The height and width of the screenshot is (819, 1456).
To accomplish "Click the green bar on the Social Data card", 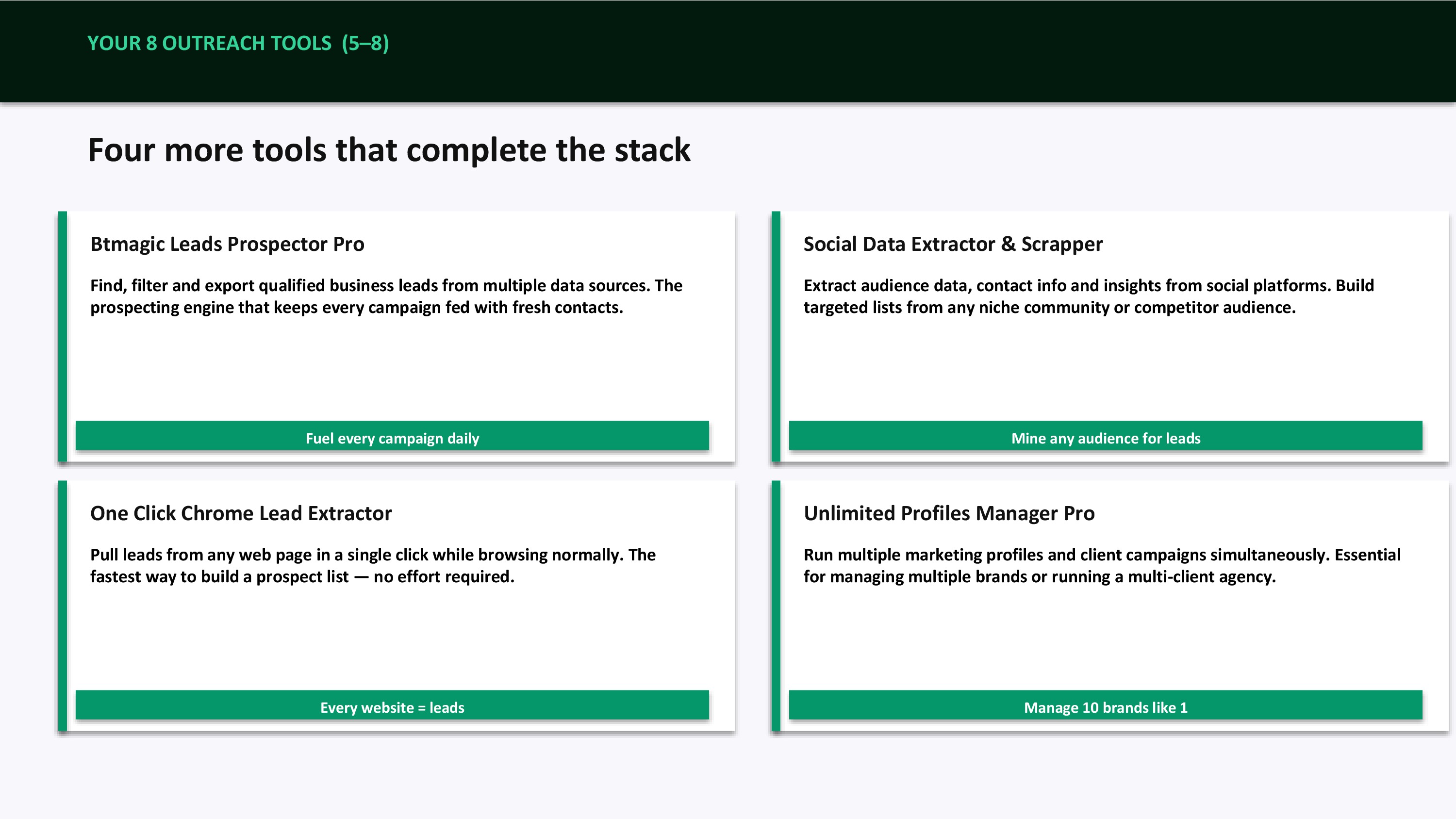I will pos(776,336).
